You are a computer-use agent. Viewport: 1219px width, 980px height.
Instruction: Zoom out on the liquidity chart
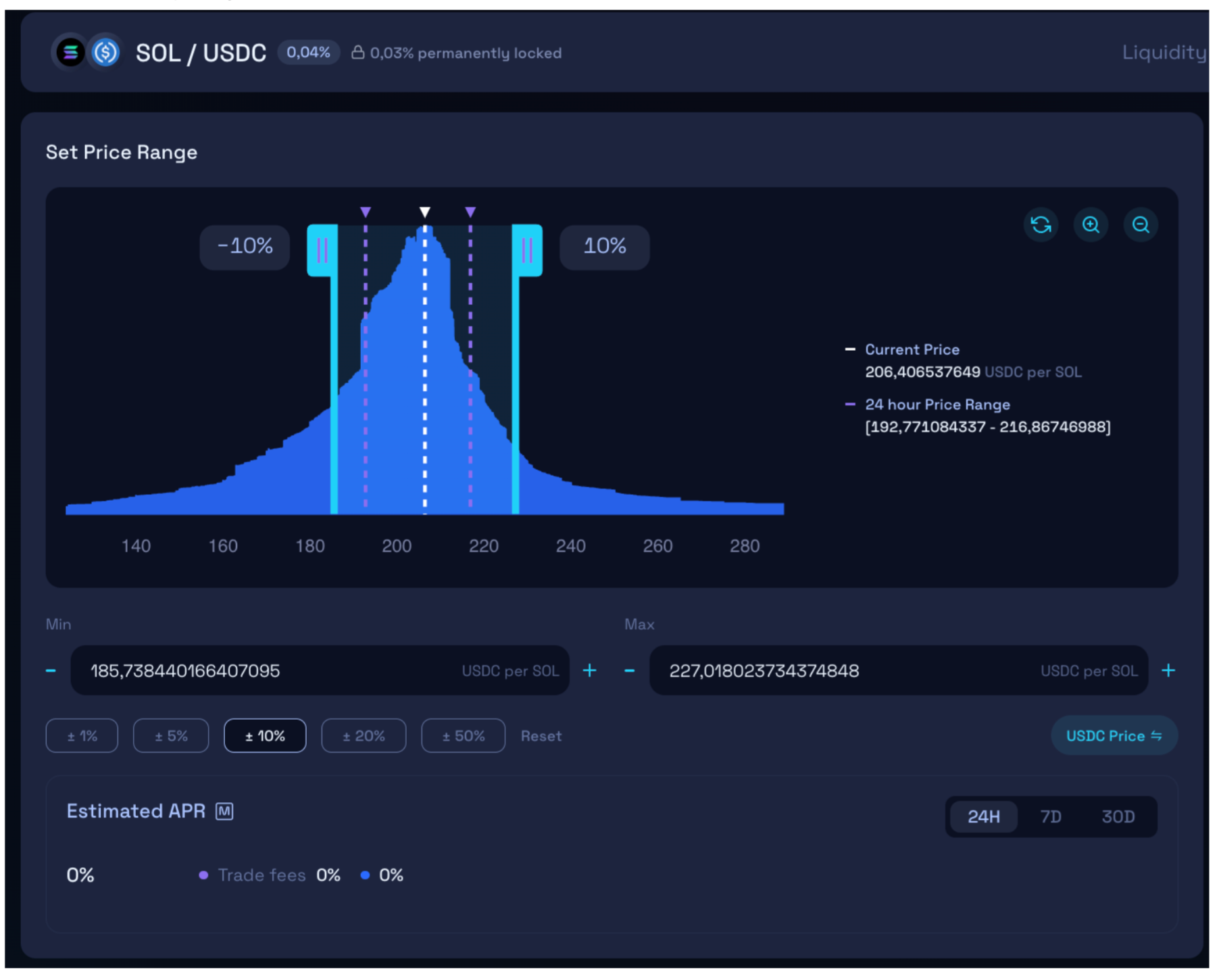click(x=1141, y=224)
